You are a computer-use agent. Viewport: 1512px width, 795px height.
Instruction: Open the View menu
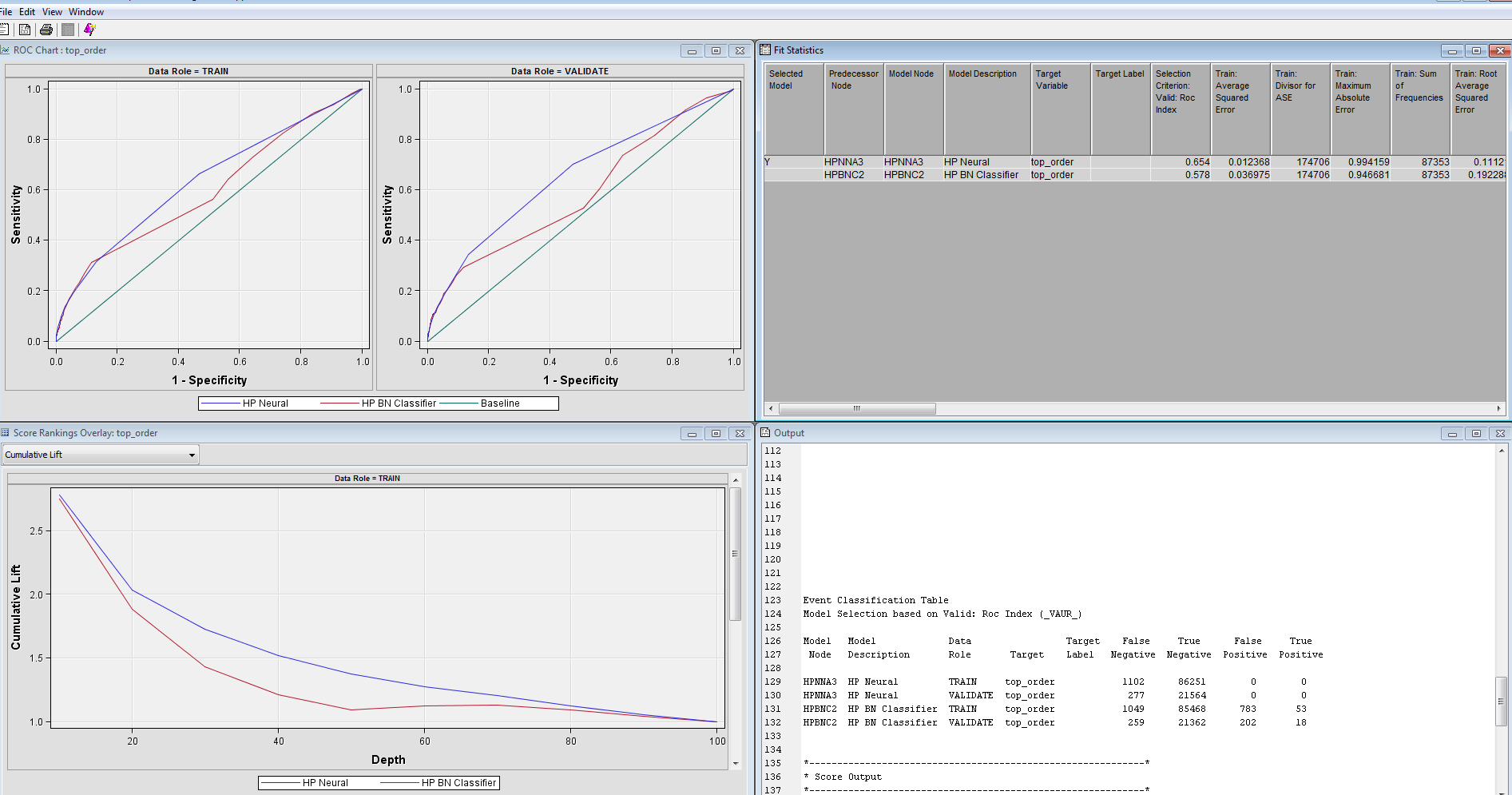click(x=52, y=12)
